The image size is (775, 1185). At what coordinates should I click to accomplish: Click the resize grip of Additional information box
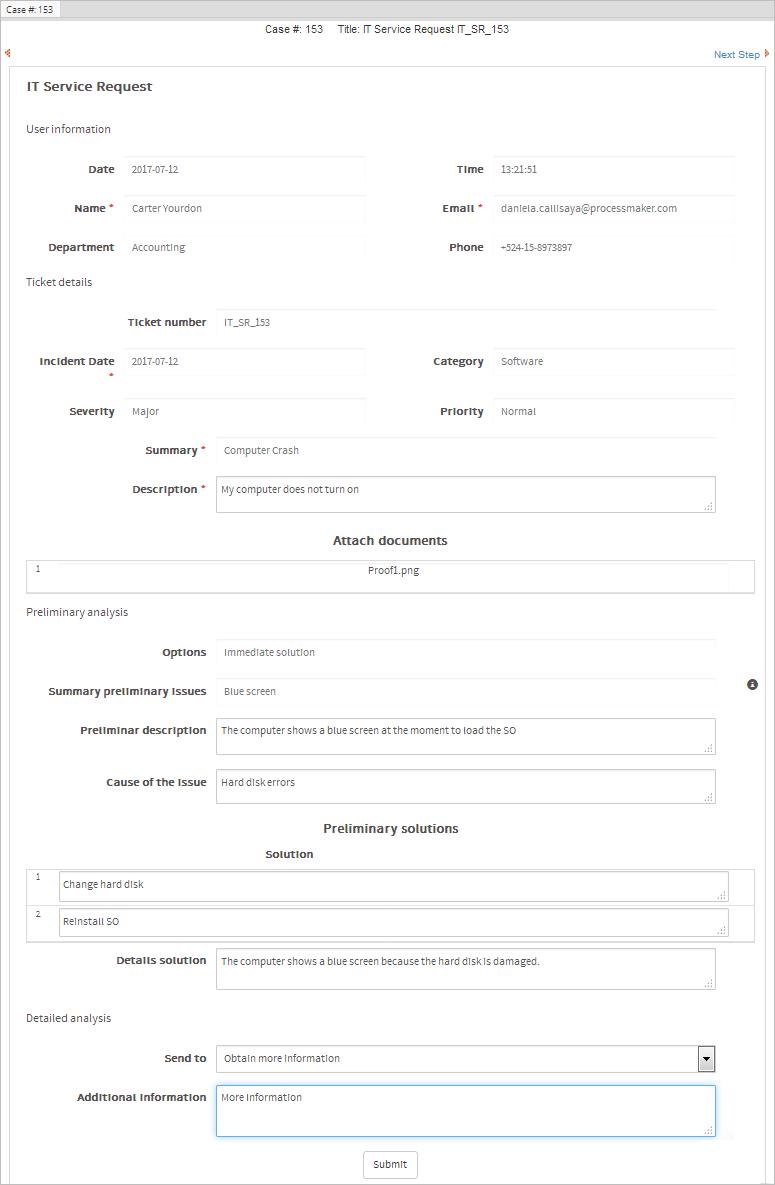(708, 1129)
